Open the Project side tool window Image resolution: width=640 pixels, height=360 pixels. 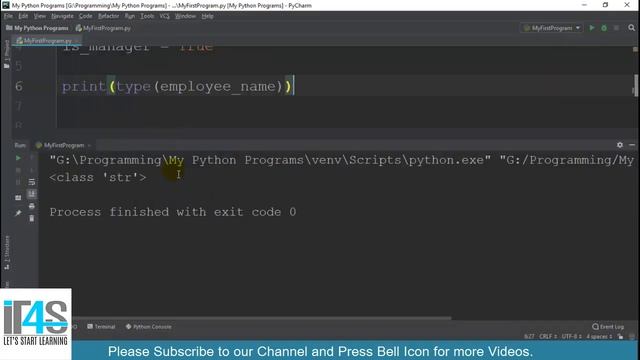(6, 53)
